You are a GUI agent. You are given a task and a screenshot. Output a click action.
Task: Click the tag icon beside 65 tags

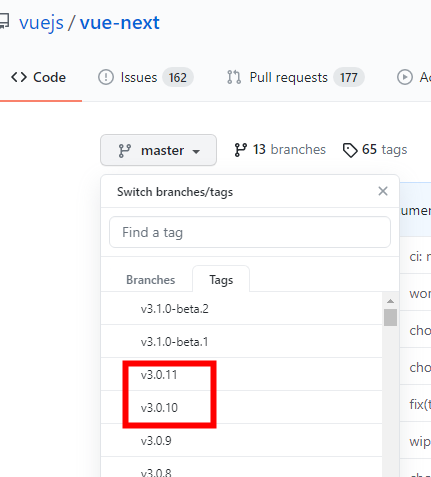click(x=350, y=150)
